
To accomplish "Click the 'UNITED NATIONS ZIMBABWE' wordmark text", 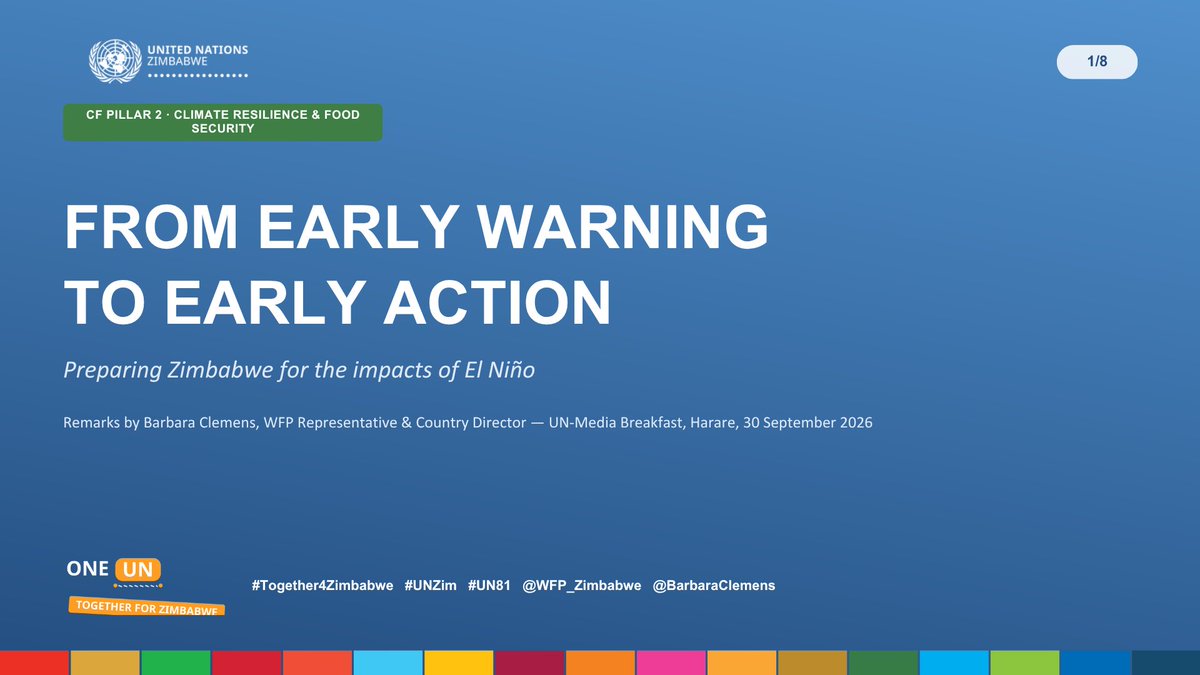I will [x=197, y=54].
